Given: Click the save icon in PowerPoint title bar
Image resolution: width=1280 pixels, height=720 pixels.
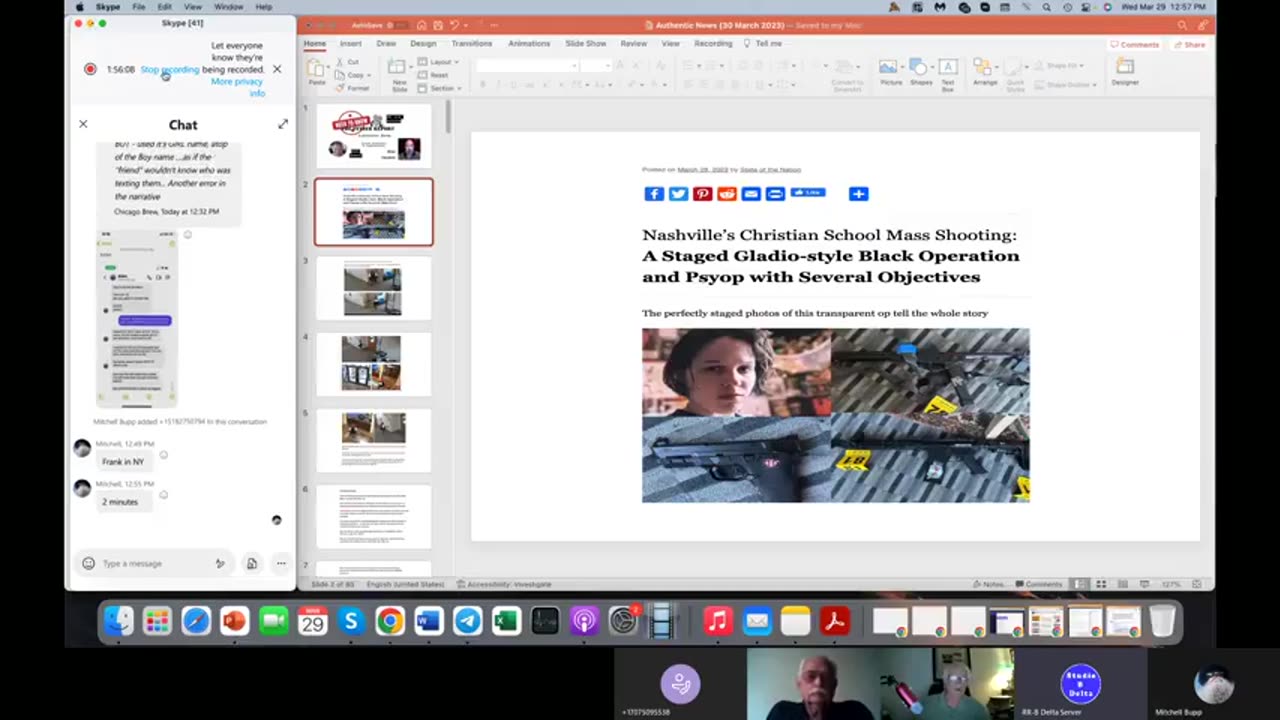Looking at the screenshot, I should (x=439, y=25).
